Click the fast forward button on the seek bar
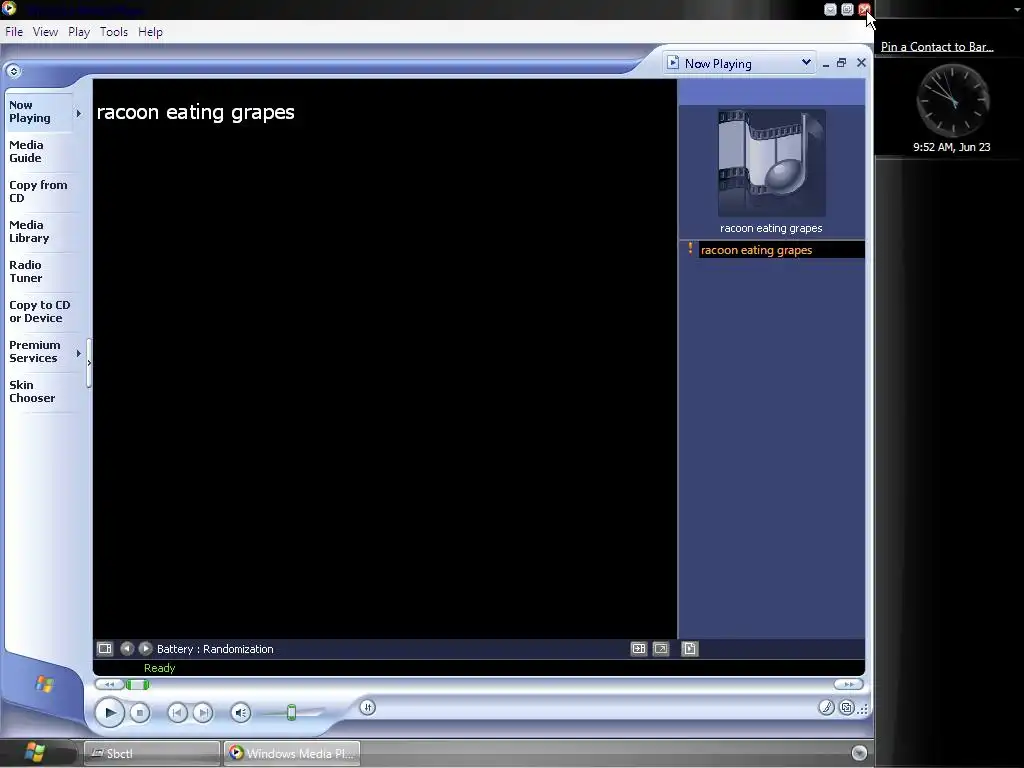 [848, 684]
